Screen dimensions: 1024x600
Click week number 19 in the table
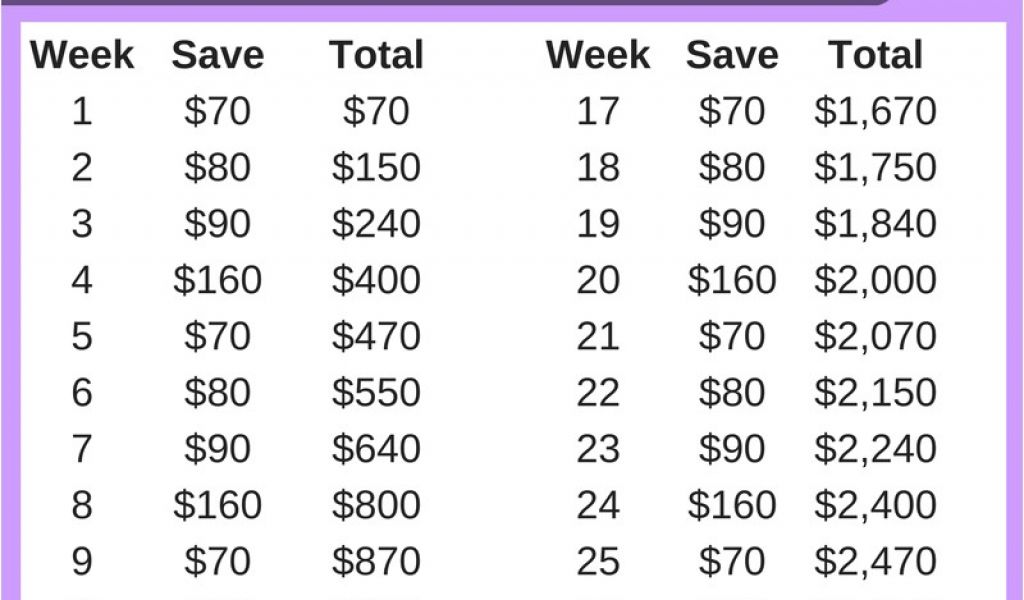point(598,224)
